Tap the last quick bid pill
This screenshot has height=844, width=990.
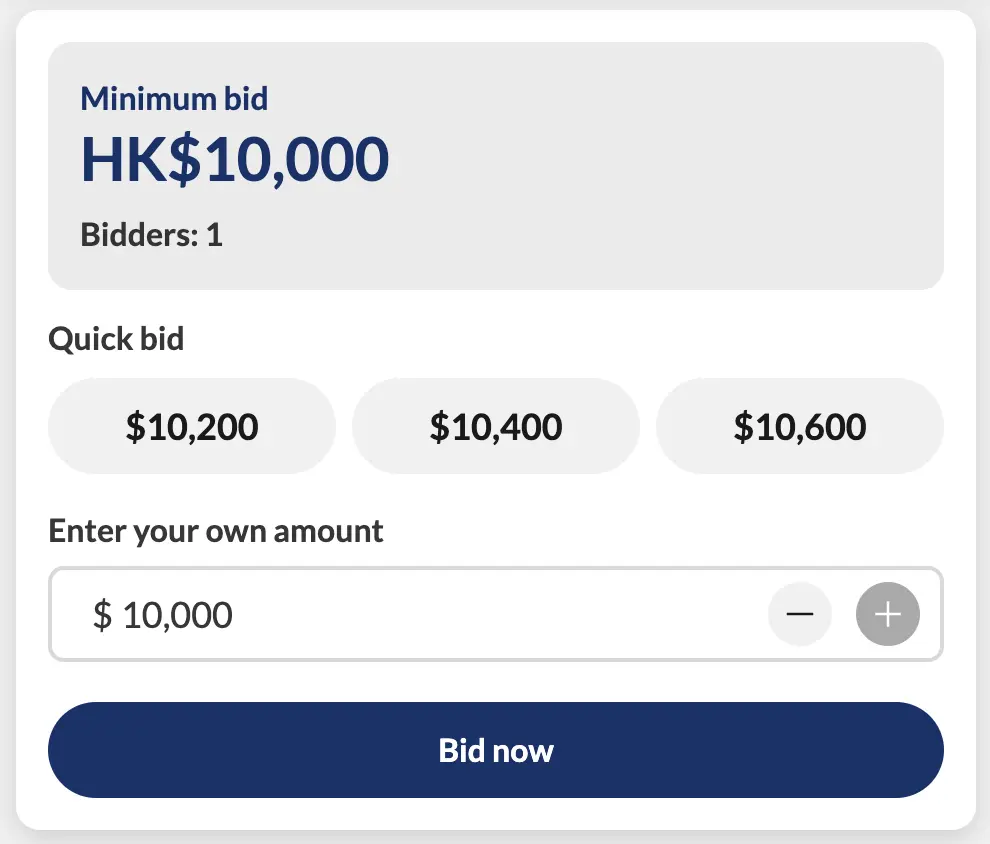point(800,427)
